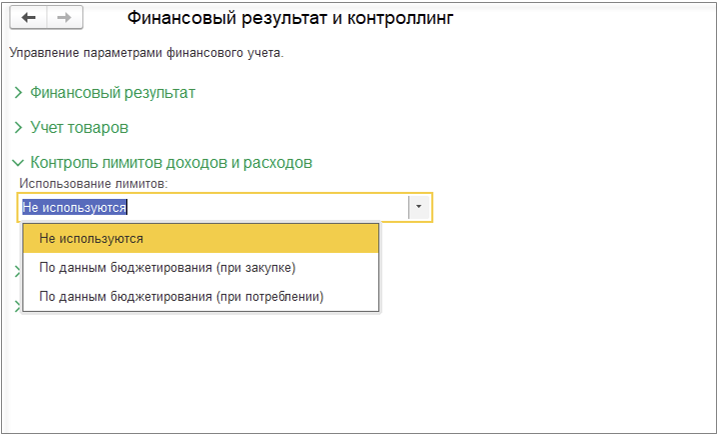Image resolution: width=717 pixels, height=434 pixels.
Task: Collapse Контроль лимитов using its chevron icon
Action: pyautogui.click(x=18, y=162)
